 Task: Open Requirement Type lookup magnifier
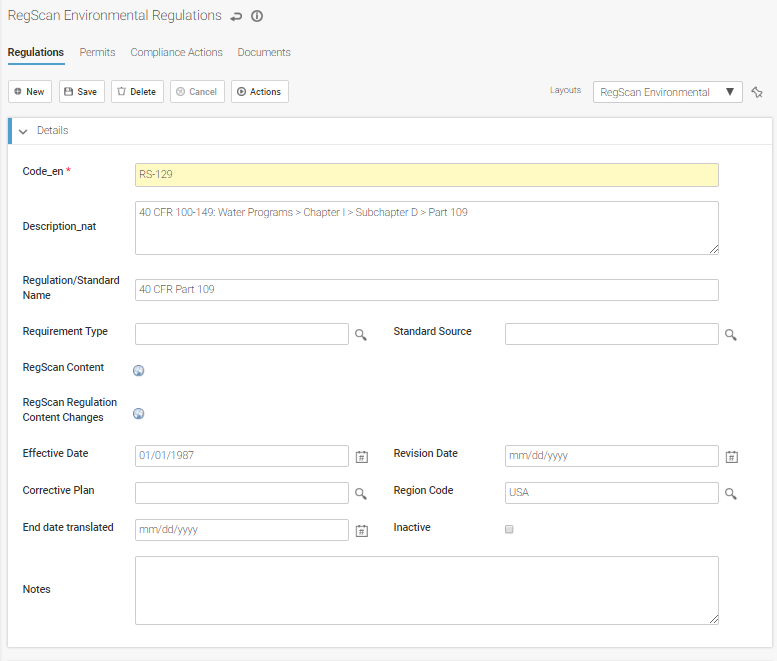[361, 335]
